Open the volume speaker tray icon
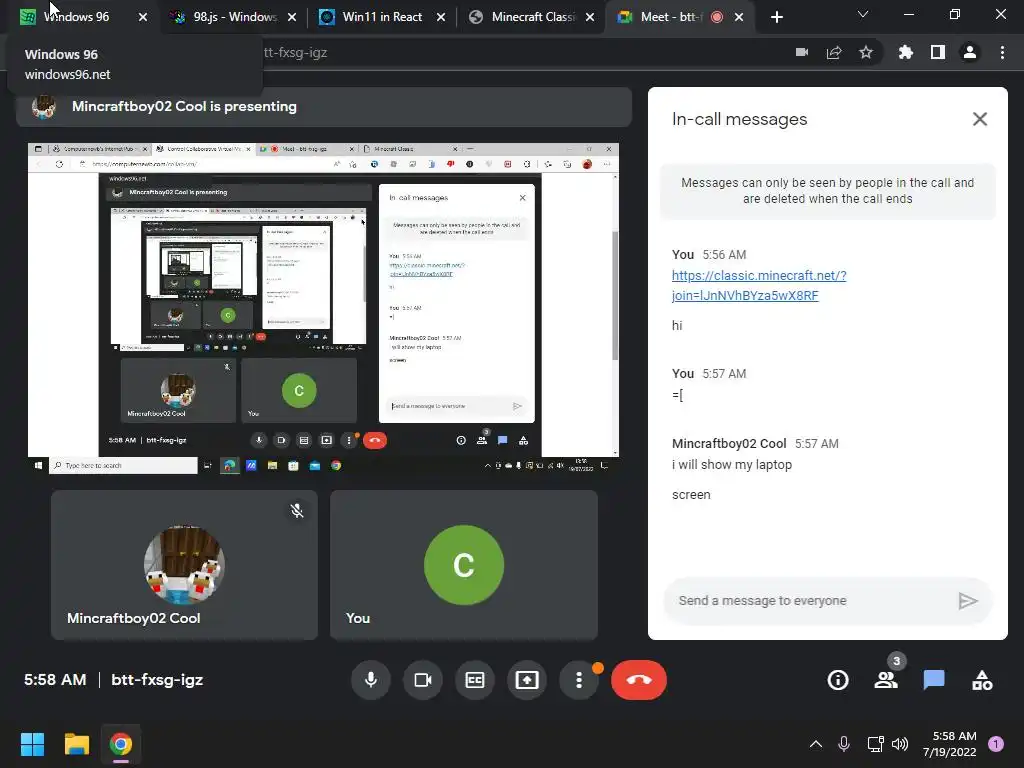1024x768 pixels. pyautogui.click(x=900, y=744)
